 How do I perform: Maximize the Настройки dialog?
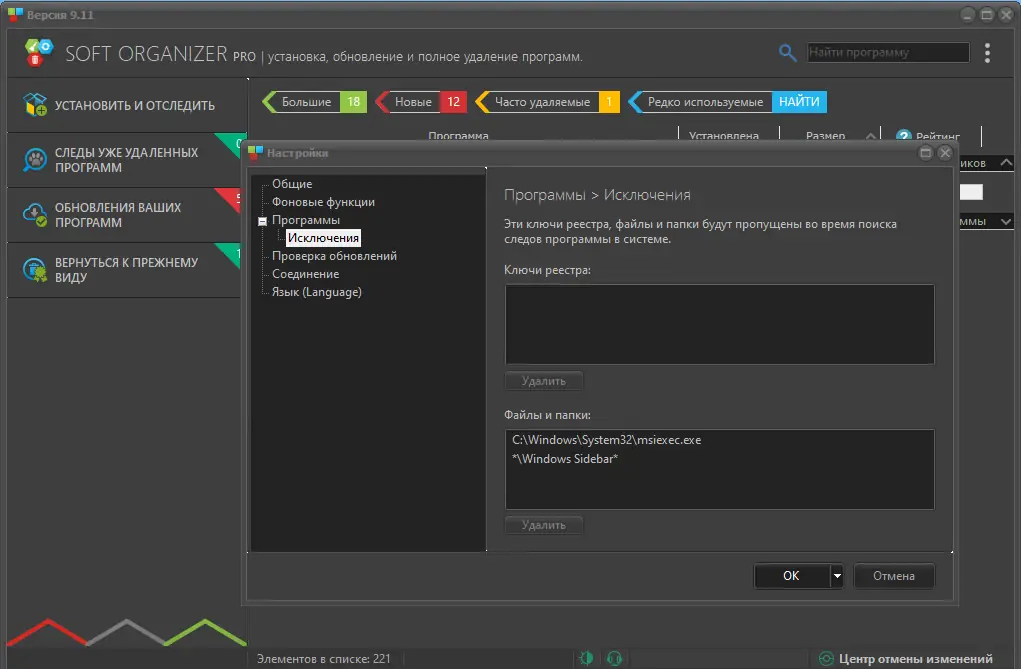click(x=925, y=153)
